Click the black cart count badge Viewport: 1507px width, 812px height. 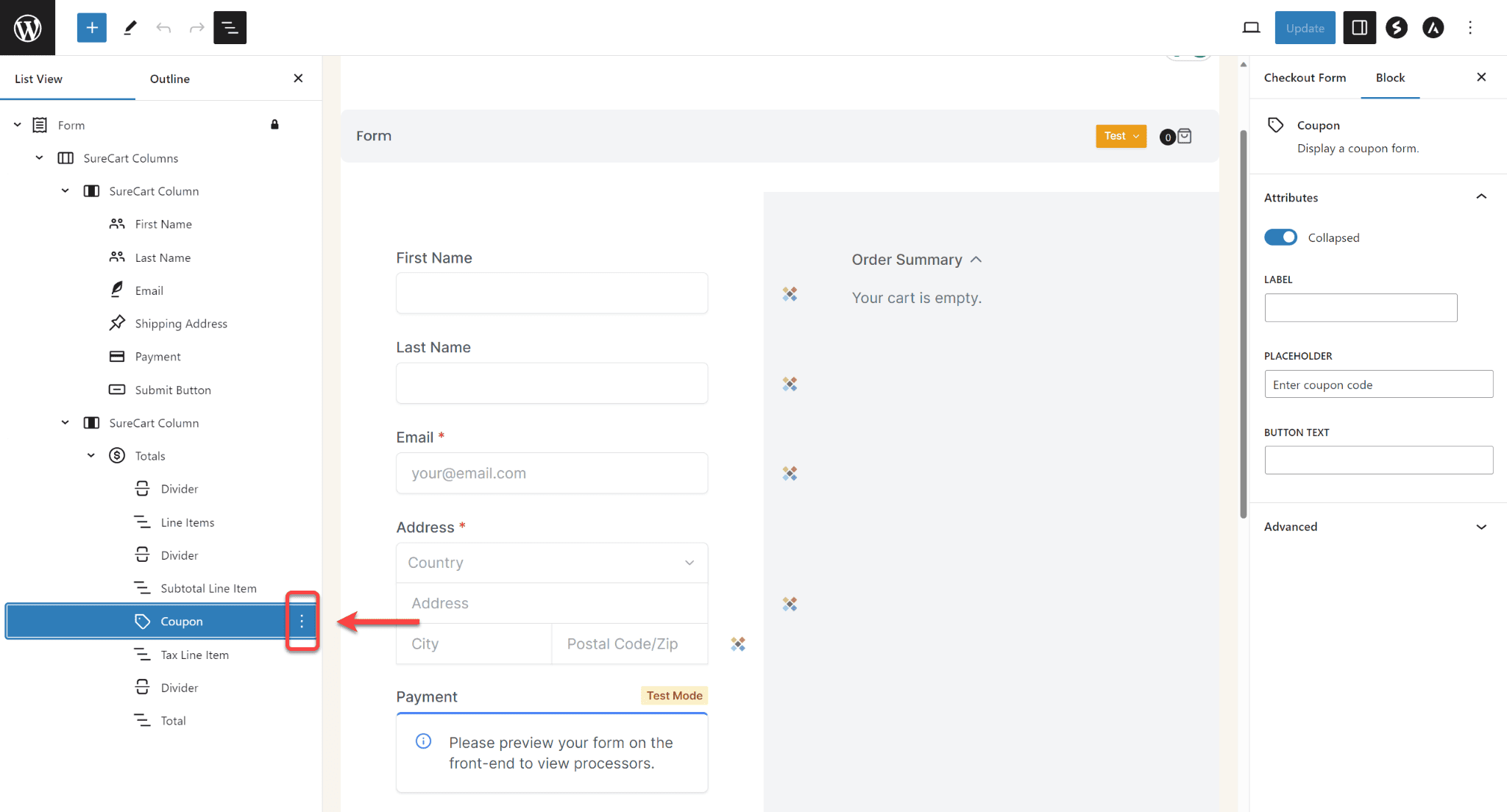[1167, 137]
